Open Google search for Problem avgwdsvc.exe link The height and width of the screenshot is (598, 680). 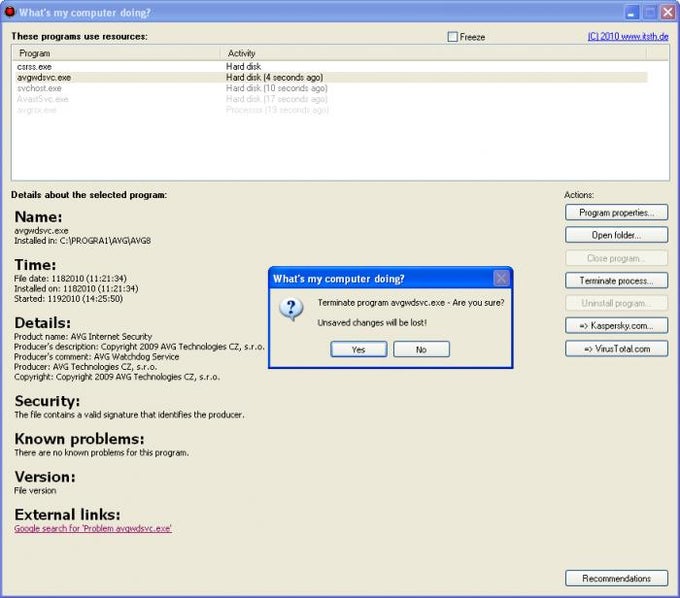click(x=93, y=529)
